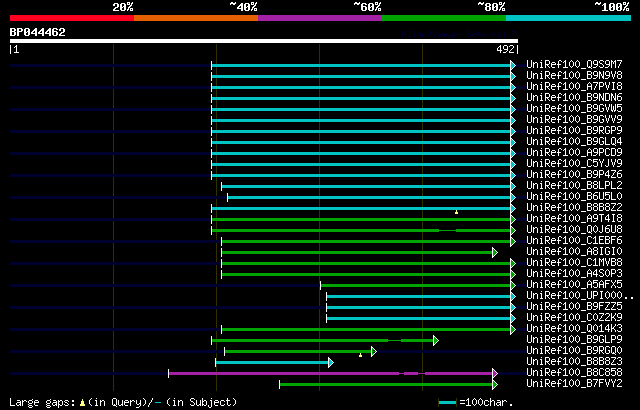Select the UniRef100_A9T4I8 label
The height and width of the screenshot is (410, 640).
point(574,219)
